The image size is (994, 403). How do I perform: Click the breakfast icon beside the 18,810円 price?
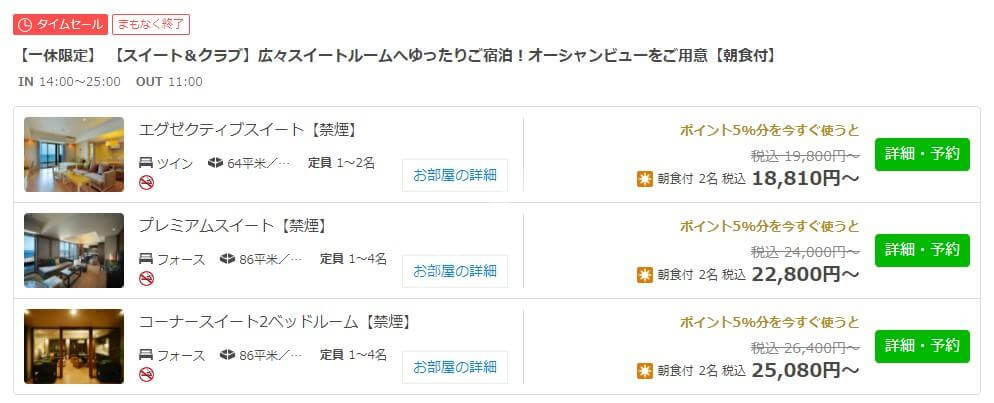[x=645, y=179]
